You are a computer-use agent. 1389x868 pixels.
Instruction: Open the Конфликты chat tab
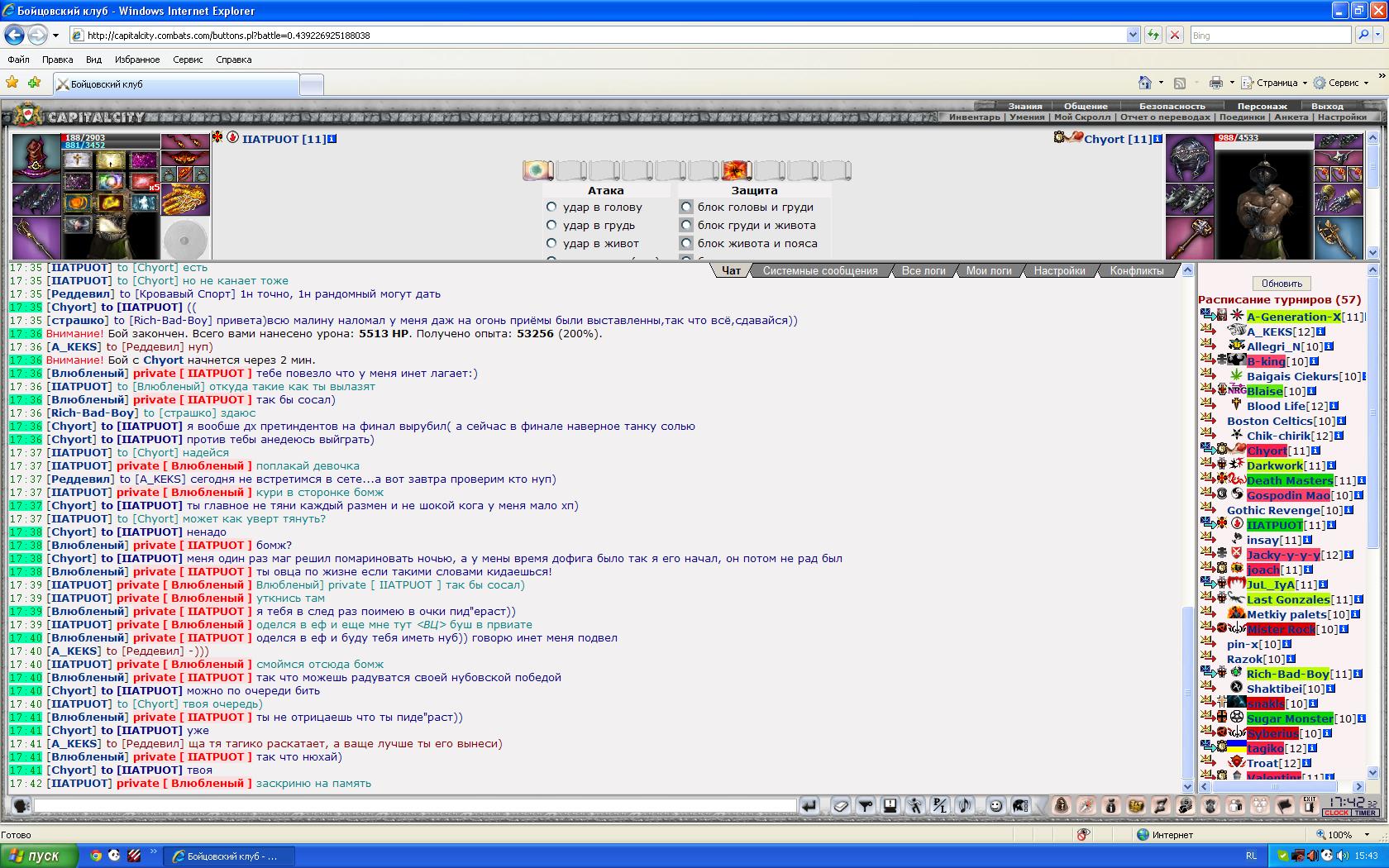[x=1137, y=270]
